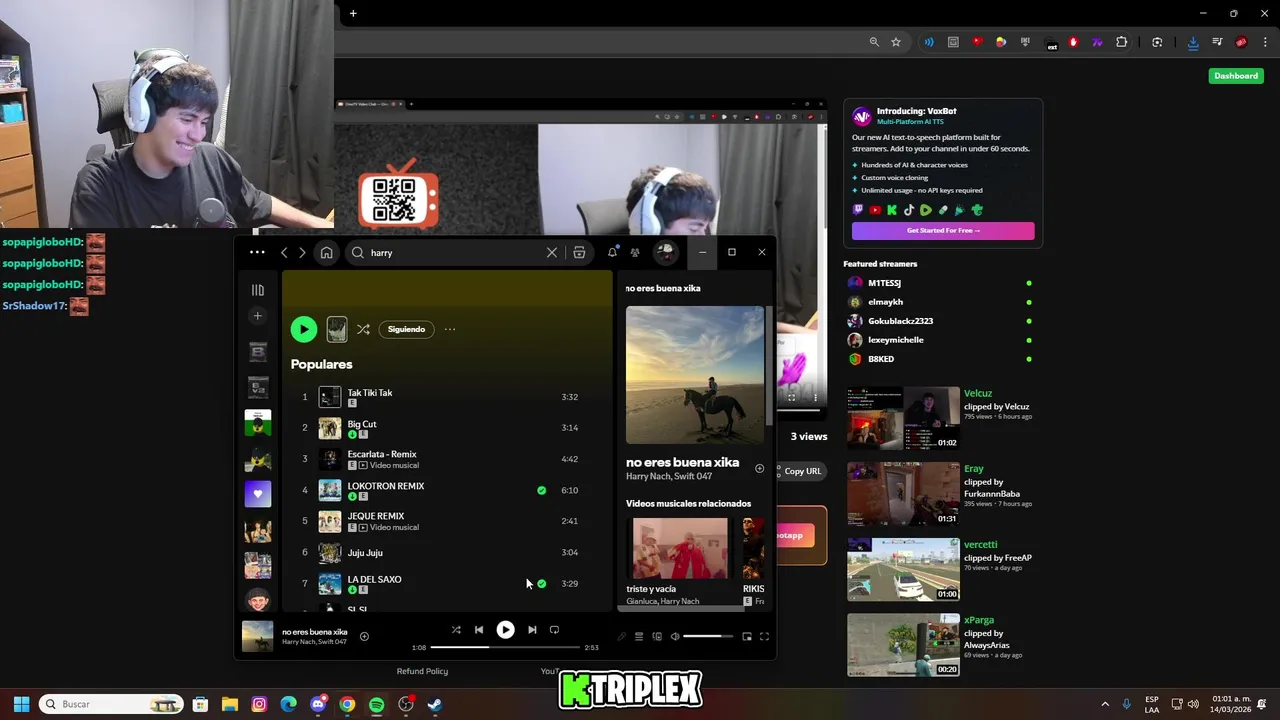Image resolution: width=1280 pixels, height=720 pixels.
Task: Open Spotify miniplayer icon
Action: (x=746, y=636)
